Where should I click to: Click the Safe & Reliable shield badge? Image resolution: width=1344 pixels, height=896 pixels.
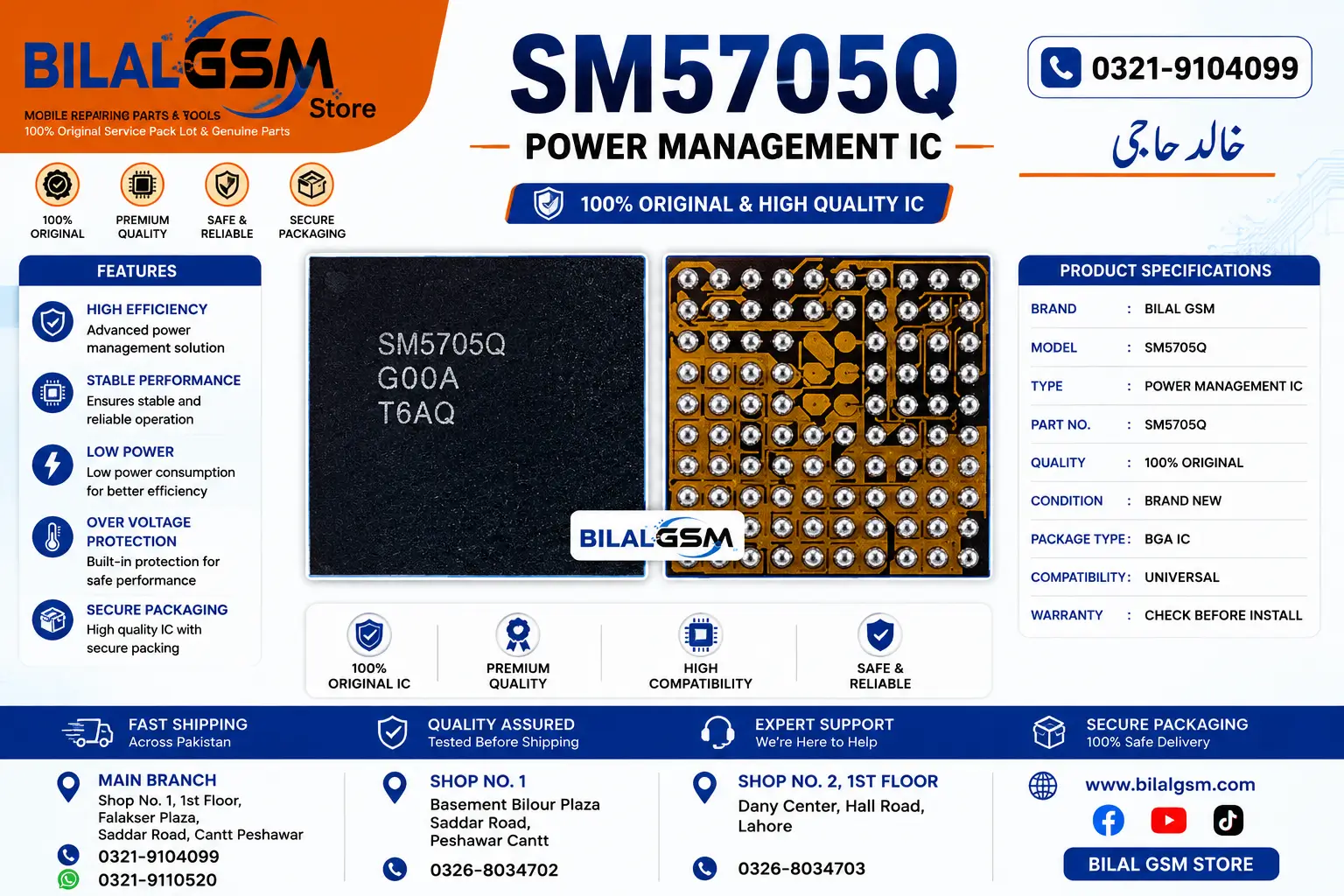pos(227,185)
